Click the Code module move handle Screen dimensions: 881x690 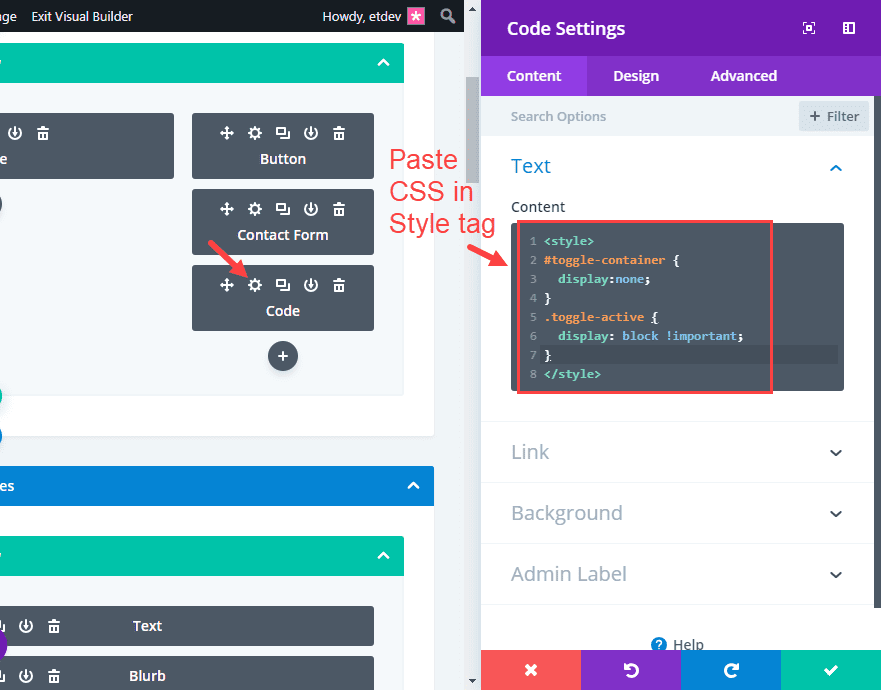tap(226, 284)
